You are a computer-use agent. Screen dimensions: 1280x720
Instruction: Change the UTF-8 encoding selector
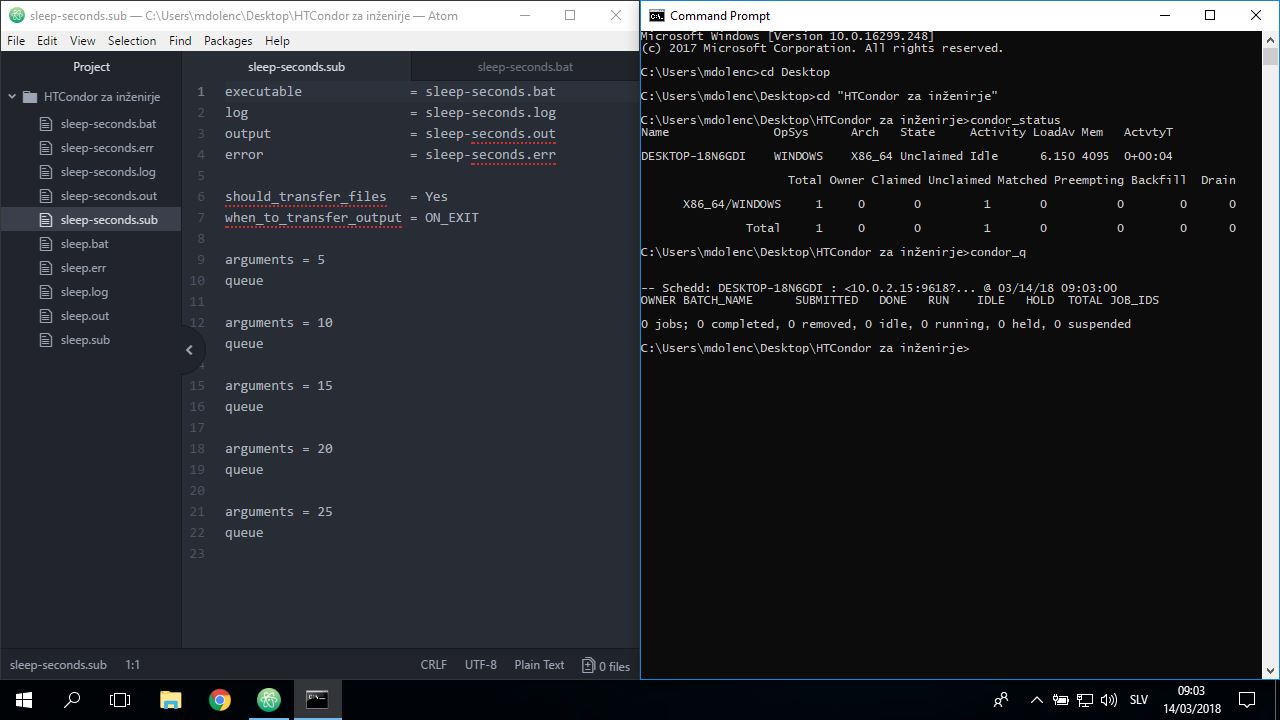[481, 665]
